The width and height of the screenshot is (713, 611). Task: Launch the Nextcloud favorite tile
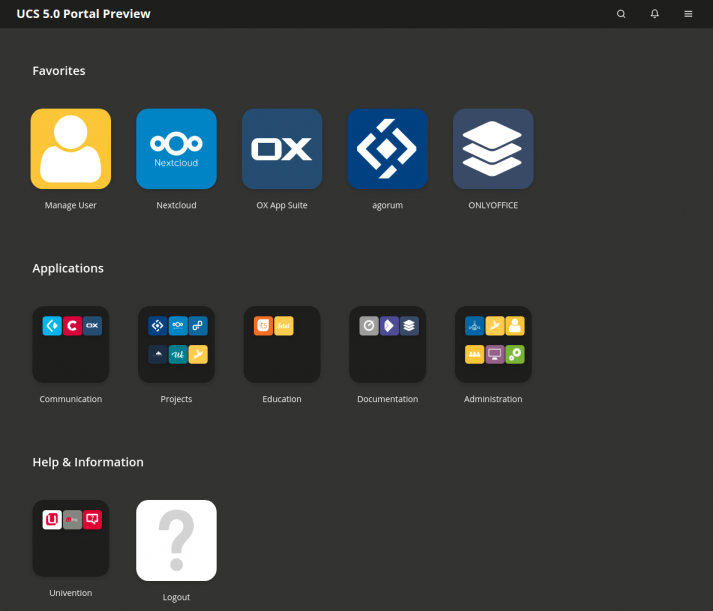tap(176, 149)
